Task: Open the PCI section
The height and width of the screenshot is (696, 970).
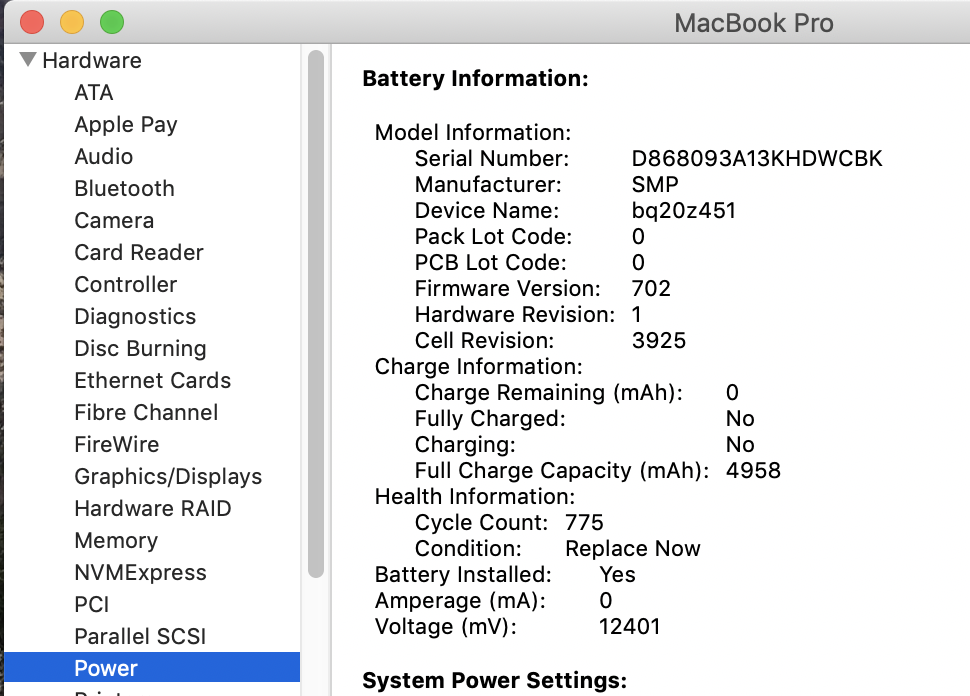Action: (x=92, y=605)
